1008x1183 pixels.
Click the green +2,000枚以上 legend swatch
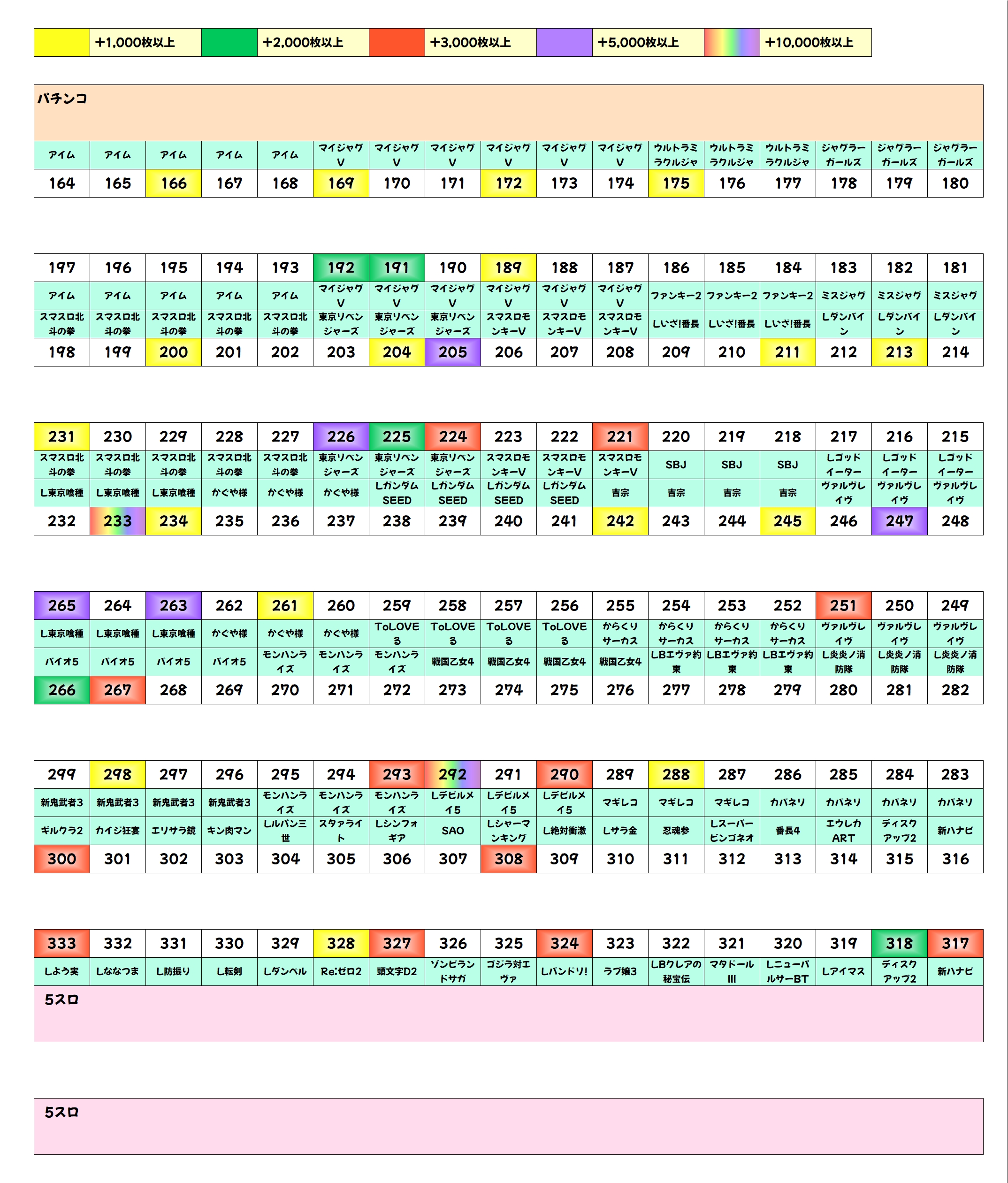pyautogui.click(x=229, y=42)
